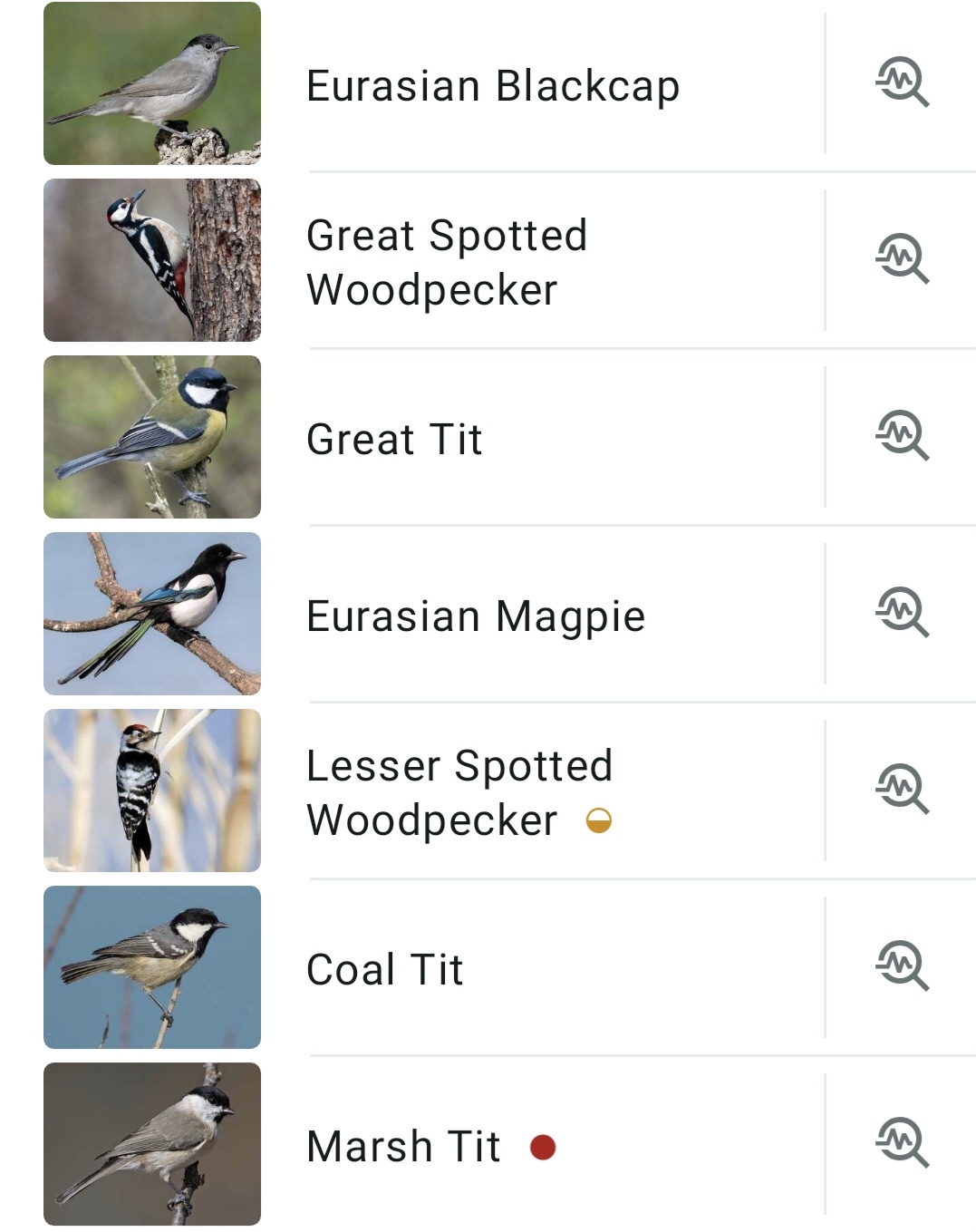Tap Coal Tit sound search icon
The image size is (976, 1232).
902,966
